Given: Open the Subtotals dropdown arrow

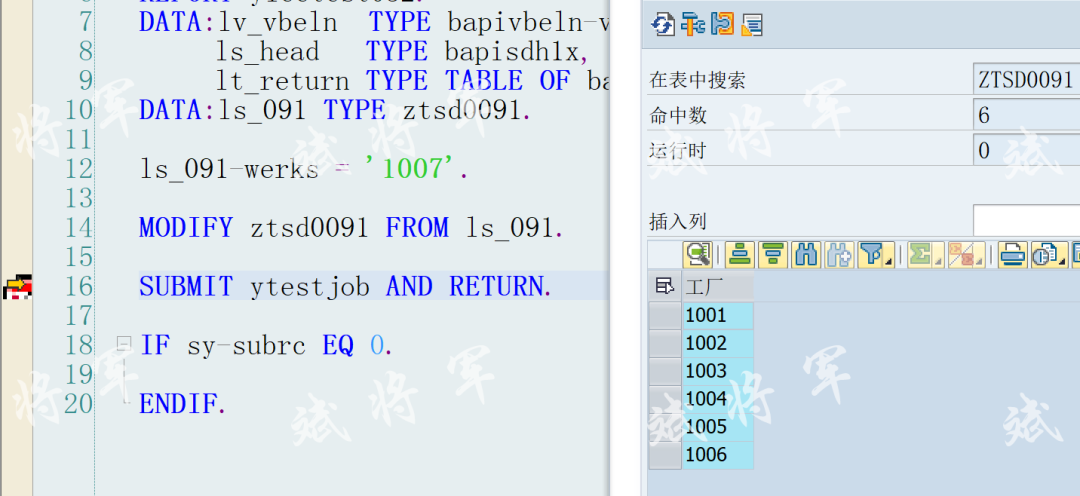Looking at the screenshot, I should click(979, 262).
